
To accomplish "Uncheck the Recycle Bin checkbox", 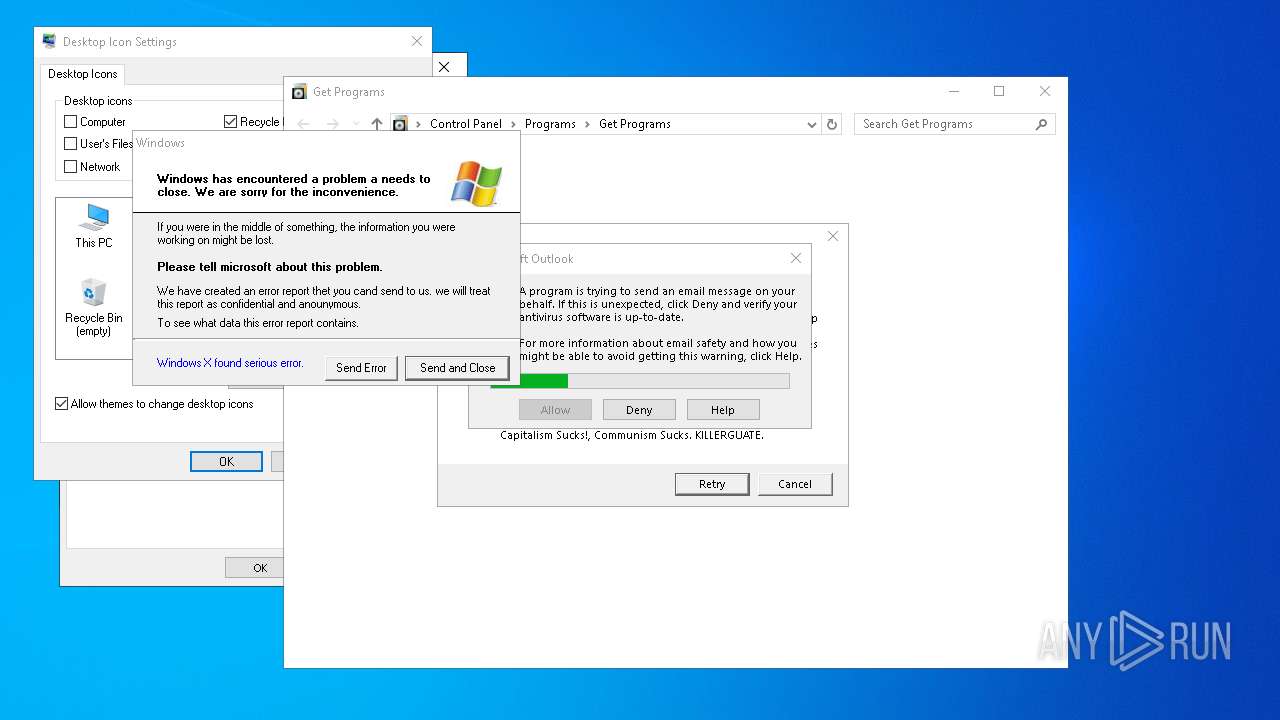I will (x=231, y=122).
